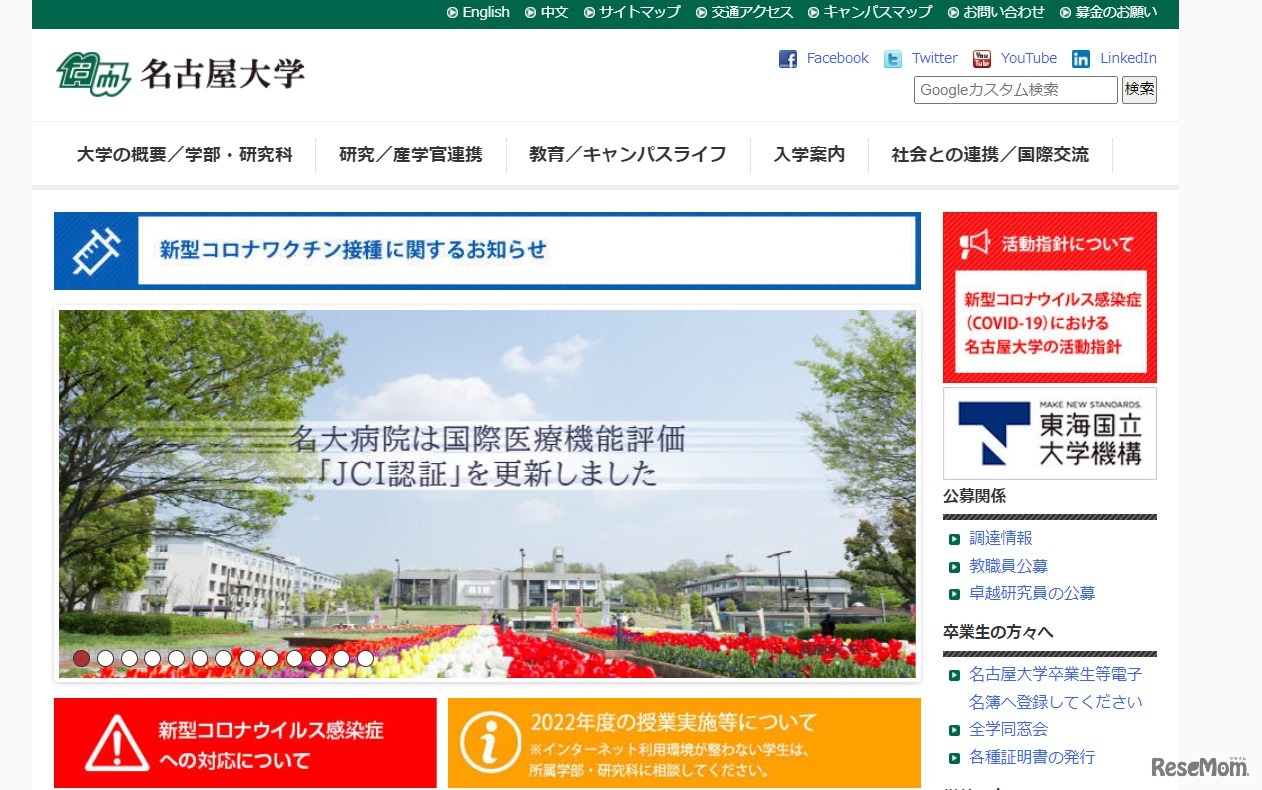Click the Nagoya University logo
Viewport: 1262px width, 790px height.
click(180, 73)
